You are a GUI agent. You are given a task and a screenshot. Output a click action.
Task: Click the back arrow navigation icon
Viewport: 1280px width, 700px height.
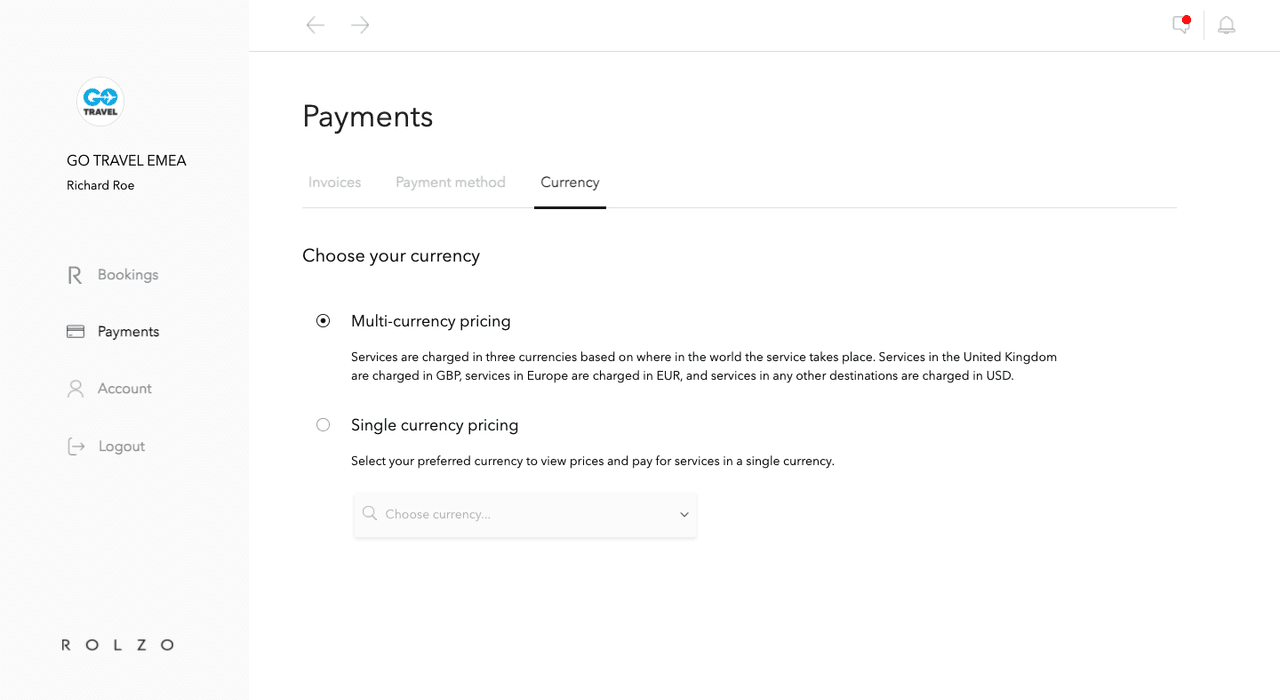point(315,25)
